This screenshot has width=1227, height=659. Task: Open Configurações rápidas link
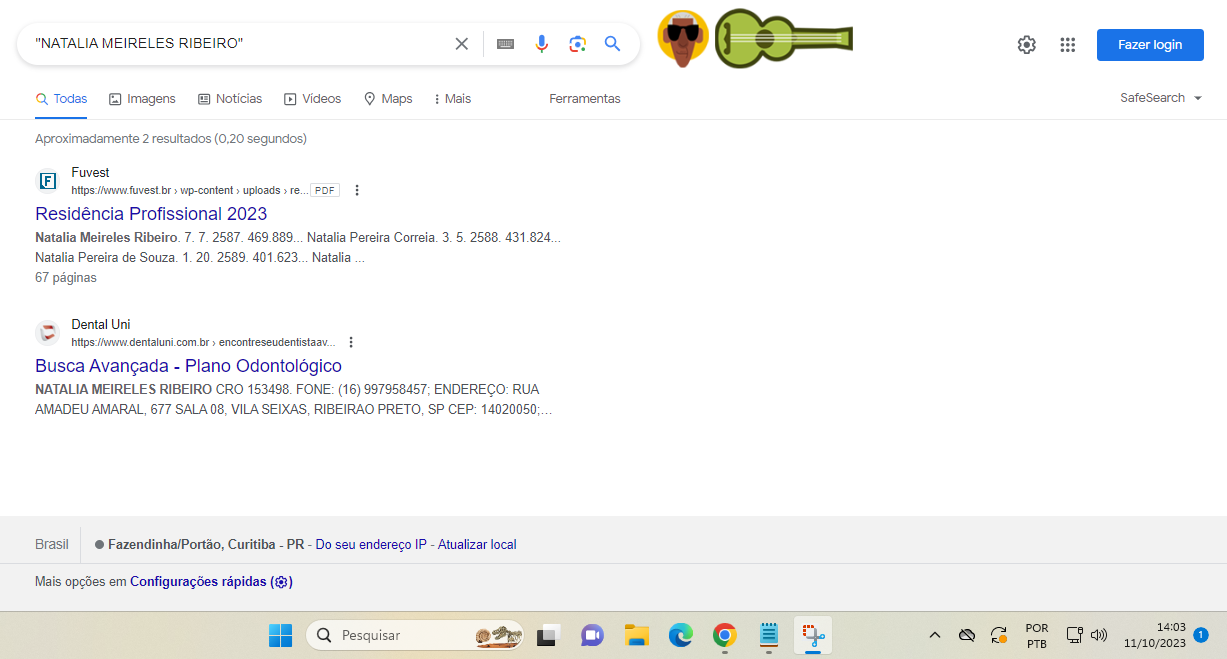click(211, 582)
